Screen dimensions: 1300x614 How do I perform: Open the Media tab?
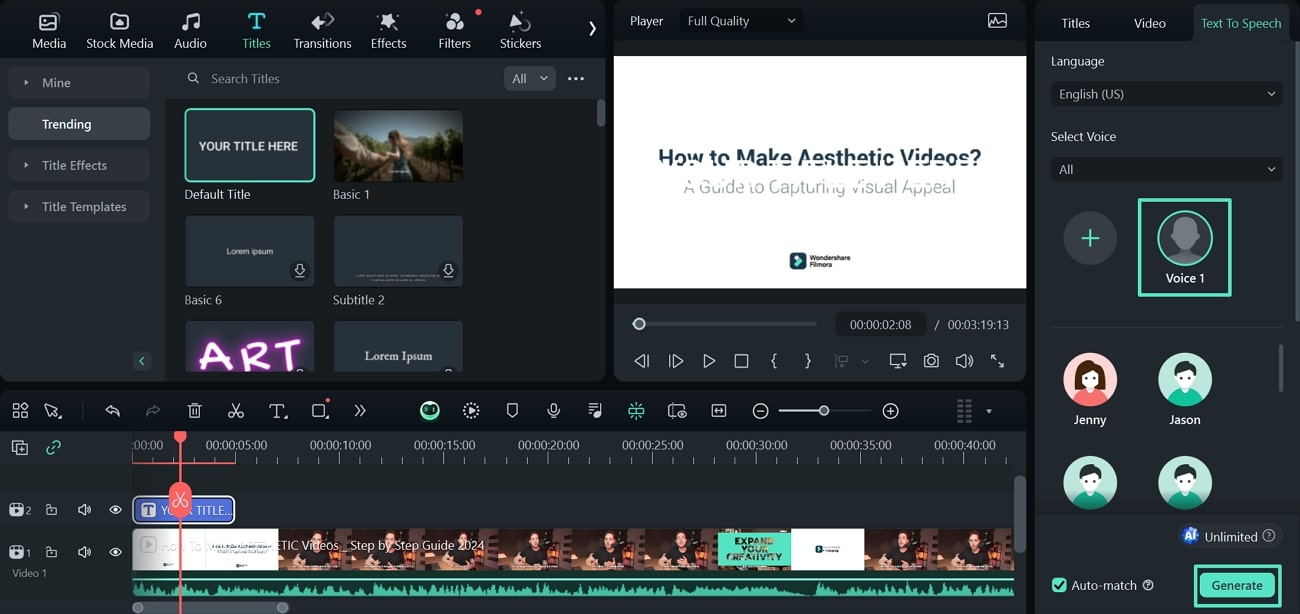click(x=48, y=30)
